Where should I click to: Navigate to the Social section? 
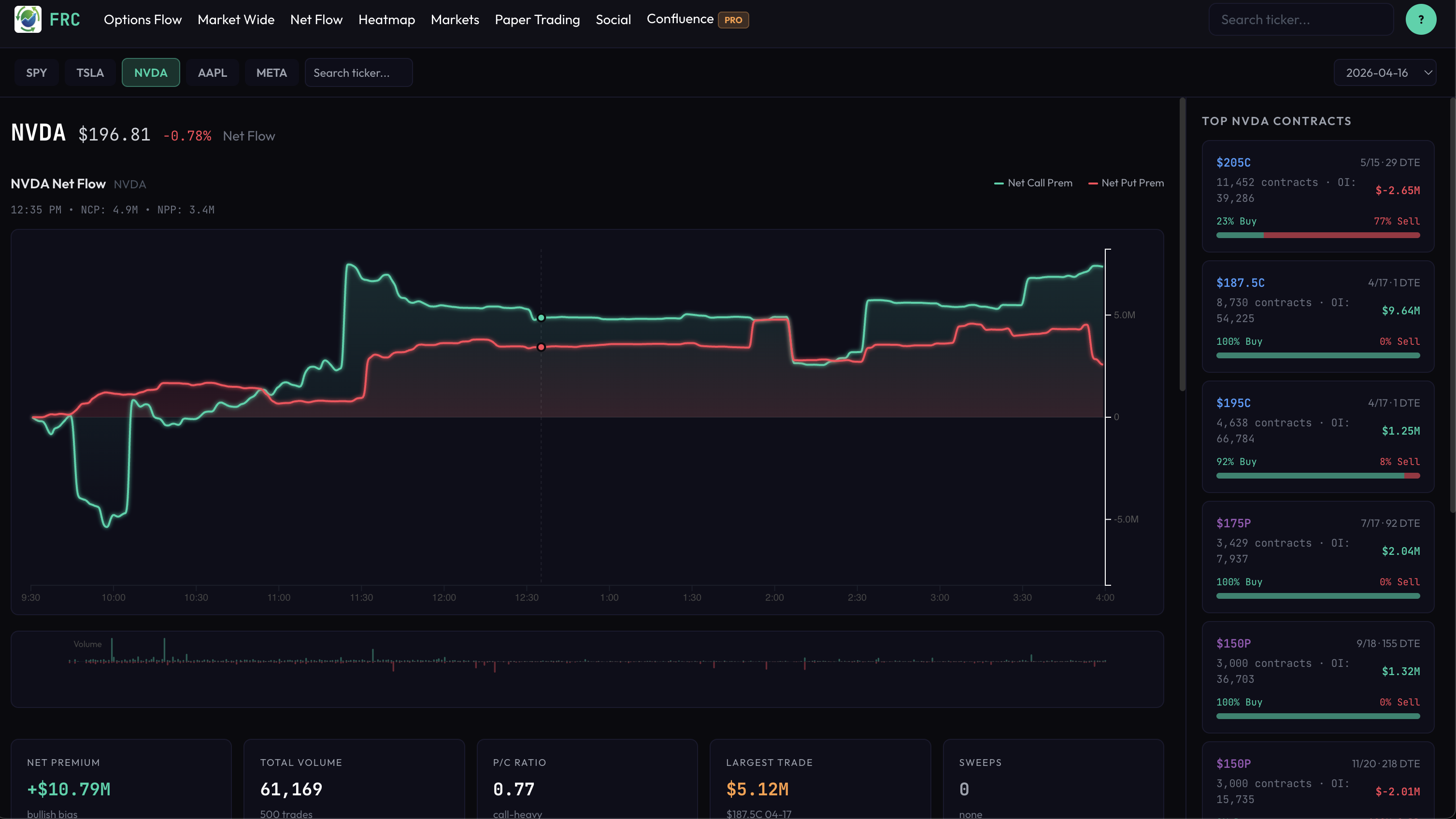tap(613, 19)
